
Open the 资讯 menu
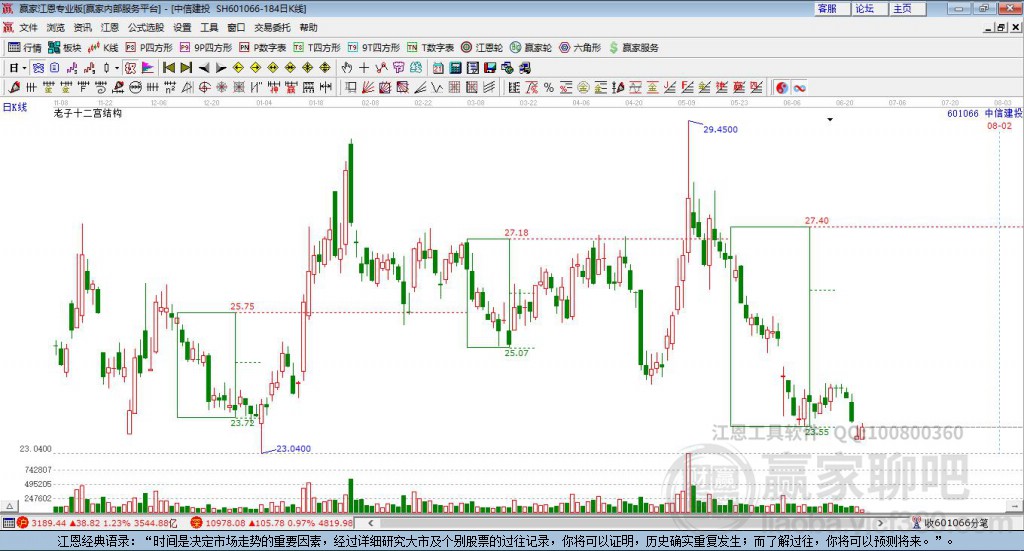(x=82, y=27)
